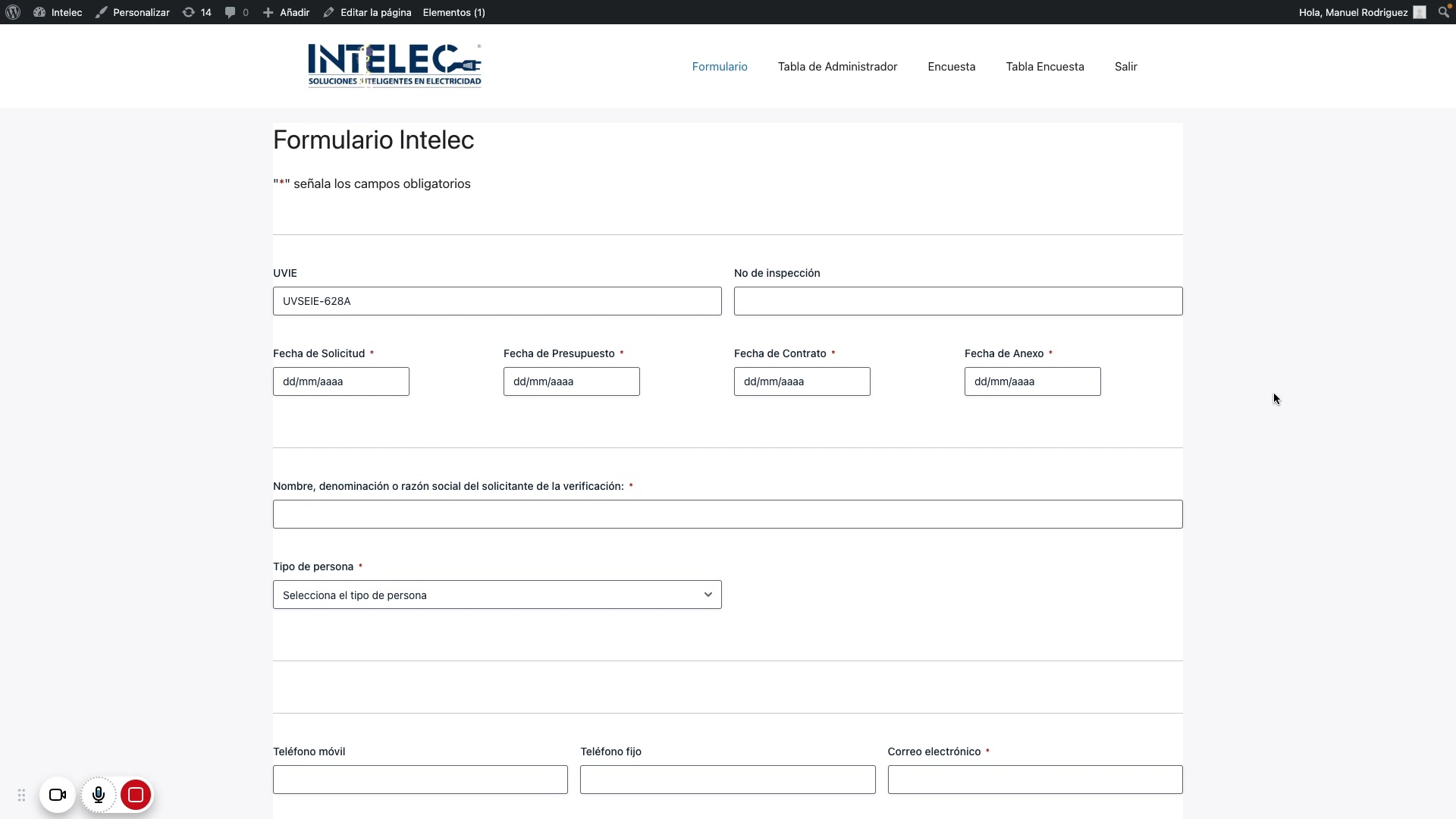Click the INTELEC site logo
Image resolution: width=1456 pixels, height=819 pixels.
[394, 65]
